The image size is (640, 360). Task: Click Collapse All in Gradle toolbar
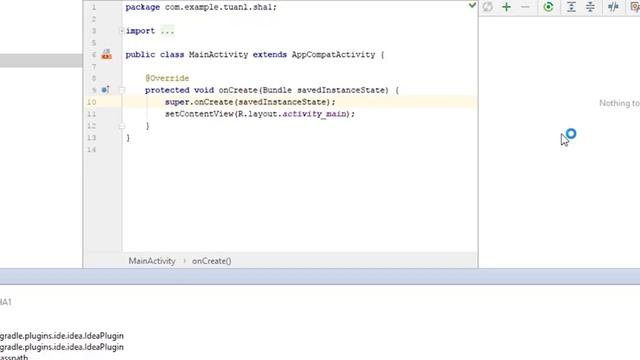tap(590, 7)
